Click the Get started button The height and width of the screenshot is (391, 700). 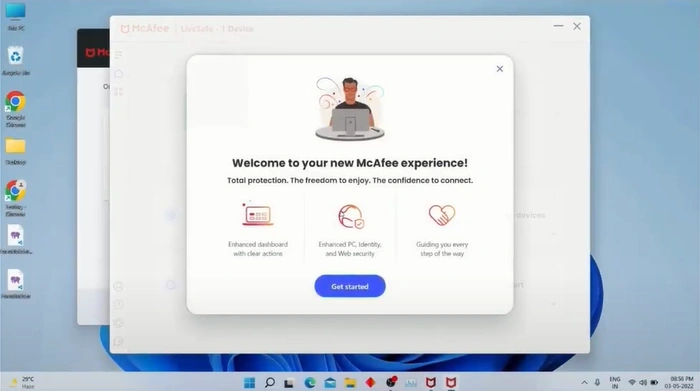(350, 286)
